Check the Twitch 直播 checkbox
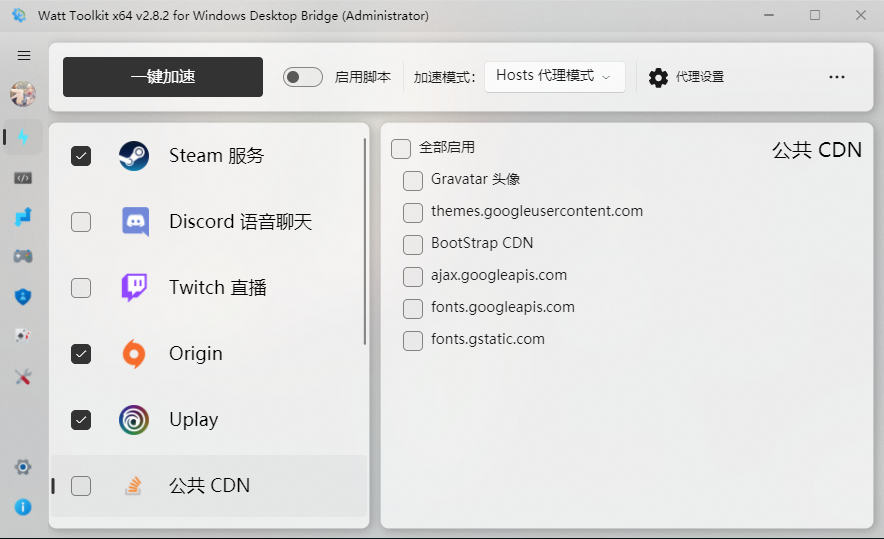The height and width of the screenshot is (539, 884). (x=81, y=288)
